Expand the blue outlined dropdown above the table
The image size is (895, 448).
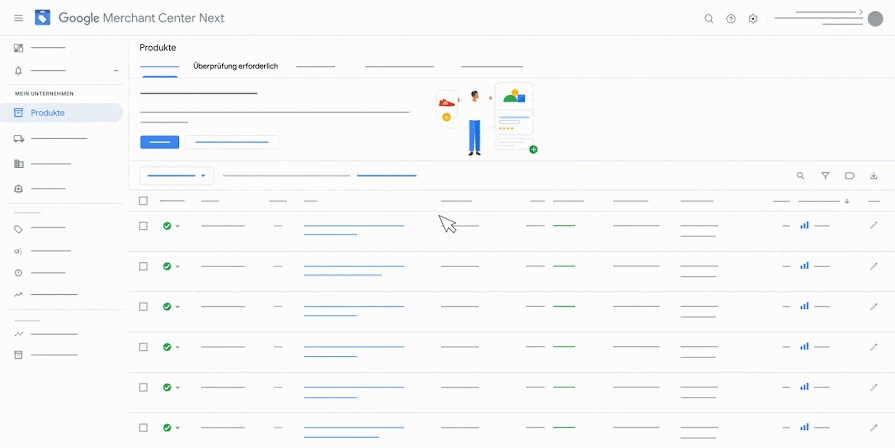click(176, 176)
